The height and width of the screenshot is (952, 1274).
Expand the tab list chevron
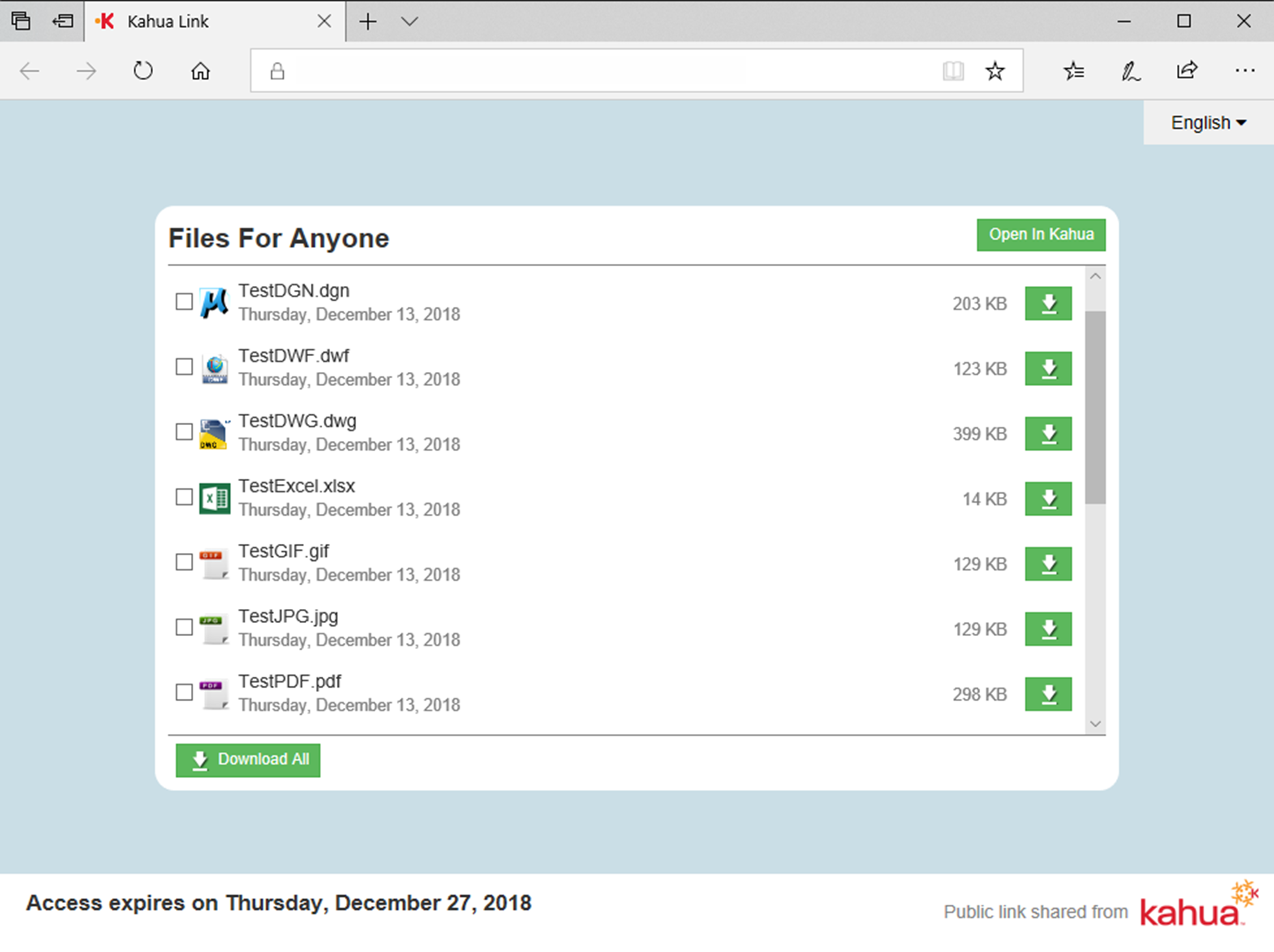(409, 21)
